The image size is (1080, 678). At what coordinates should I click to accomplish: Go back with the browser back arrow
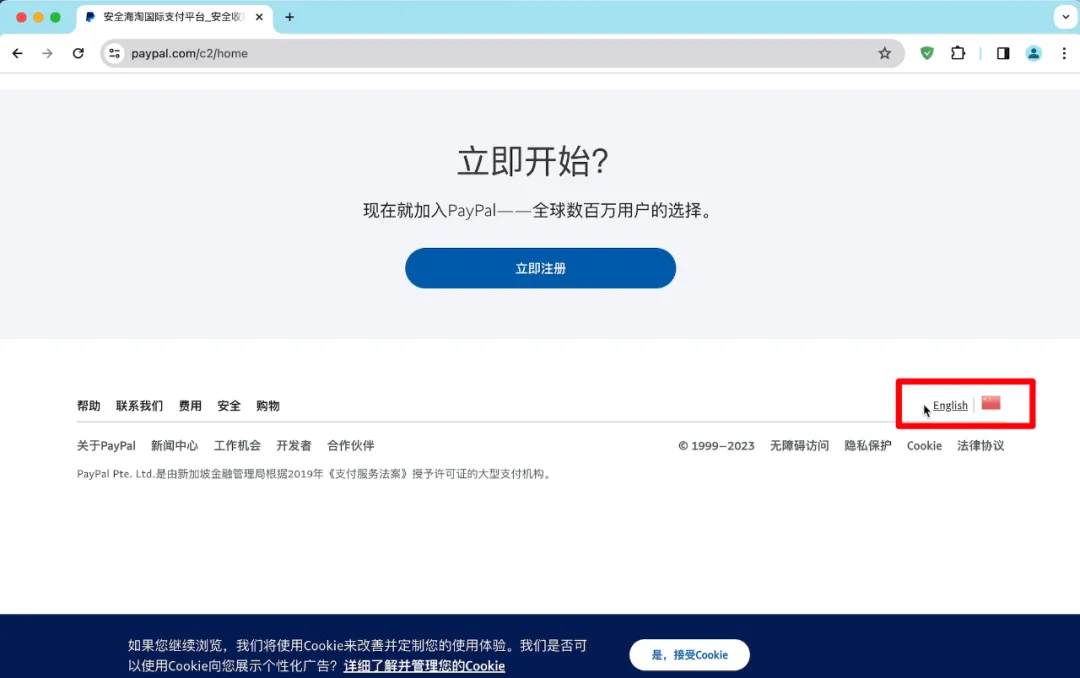tap(17, 53)
